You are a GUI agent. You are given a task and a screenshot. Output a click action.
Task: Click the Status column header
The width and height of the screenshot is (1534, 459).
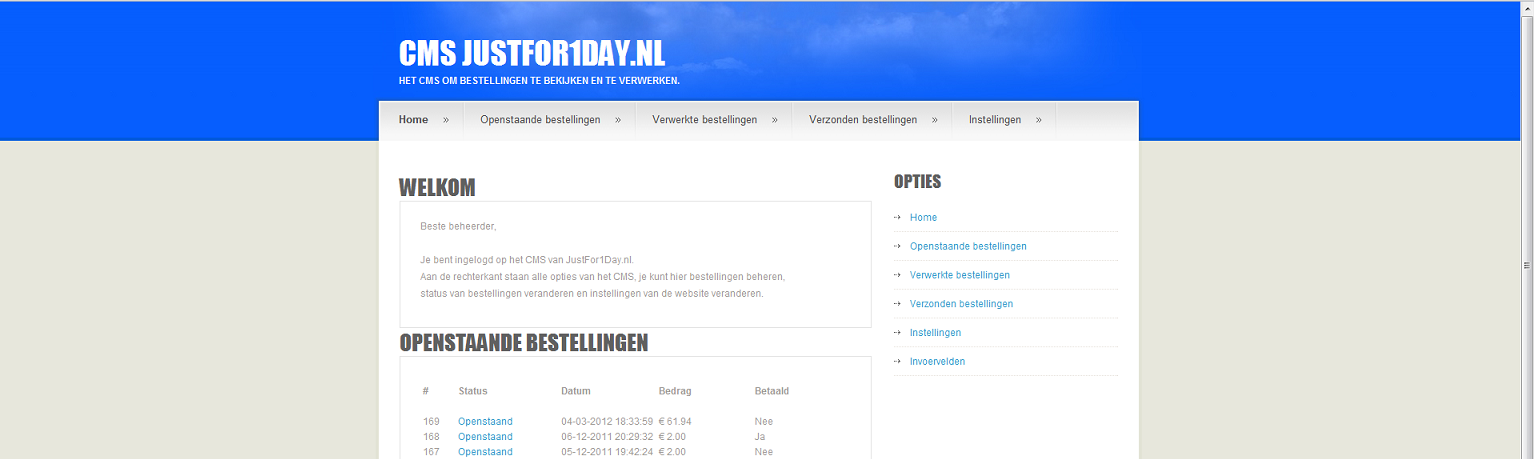(x=473, y=391)
